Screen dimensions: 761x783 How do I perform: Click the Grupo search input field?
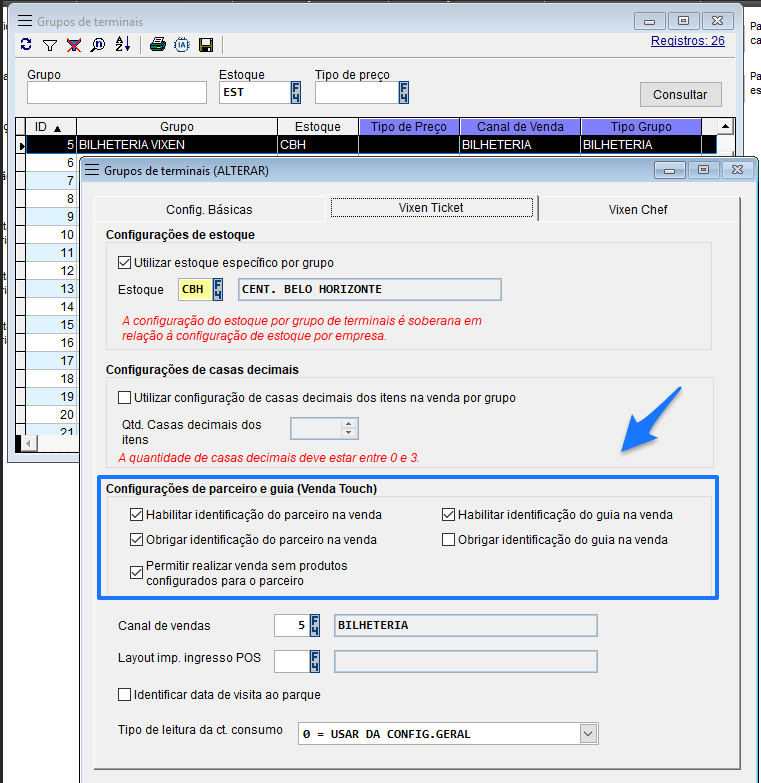tap(117, 93)
